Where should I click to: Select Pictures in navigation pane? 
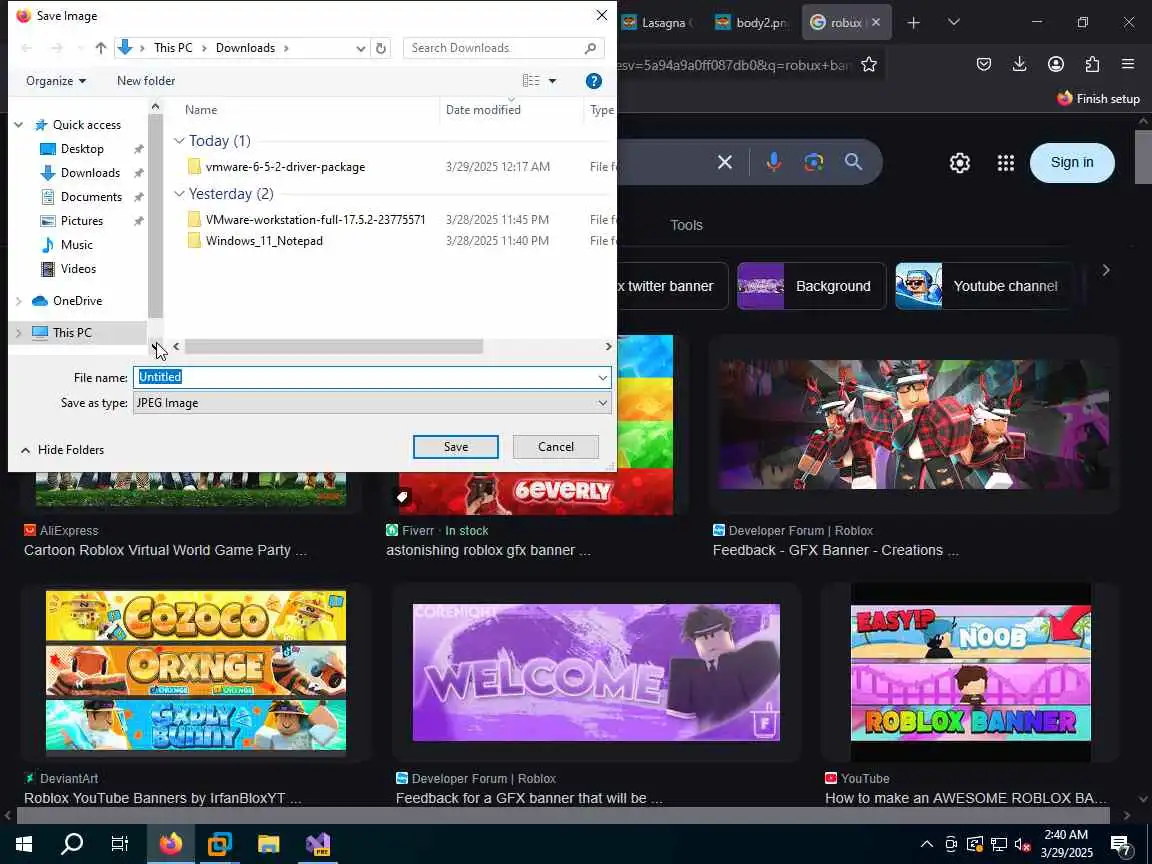click(x=82, y=221)
